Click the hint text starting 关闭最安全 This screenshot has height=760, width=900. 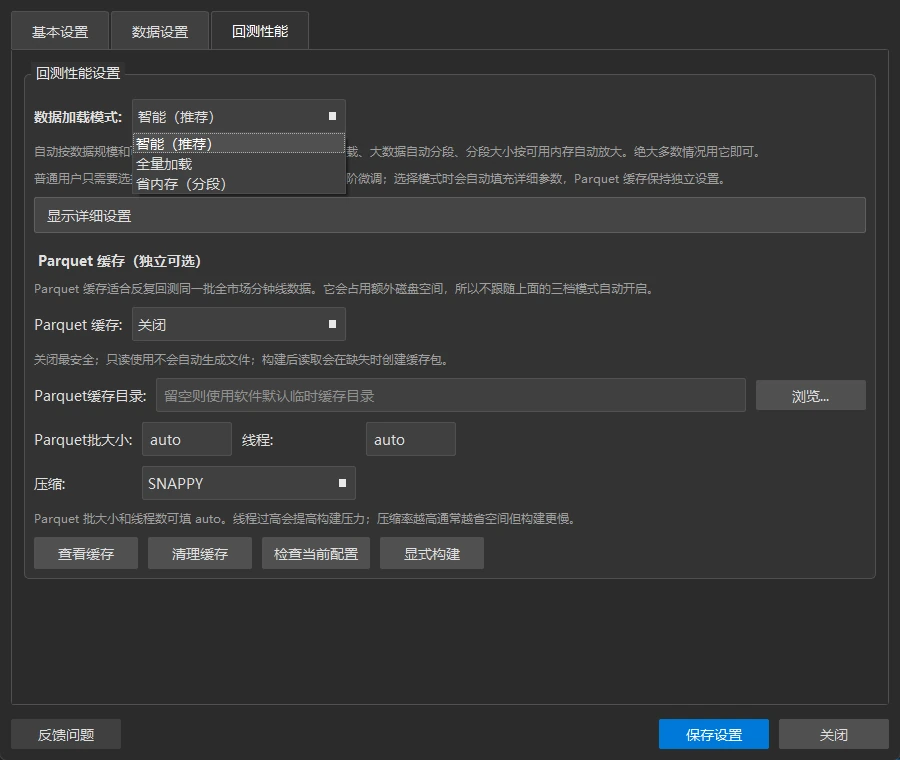tap(241, 360)
